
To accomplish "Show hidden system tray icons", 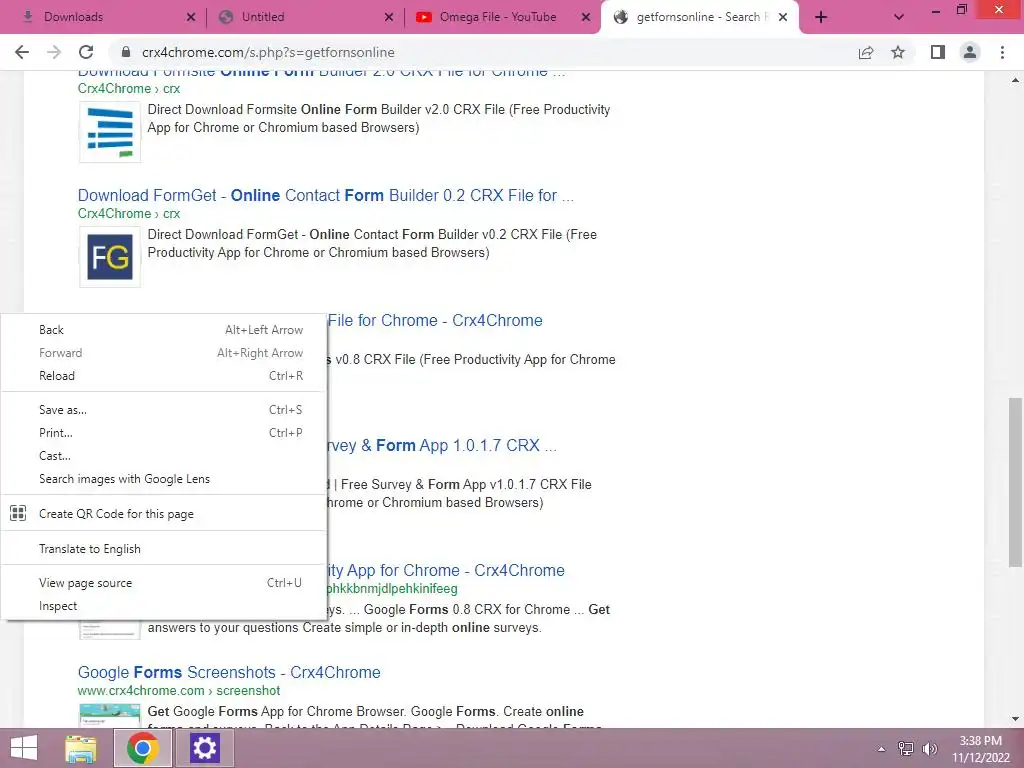I will (x=881, y=749).
